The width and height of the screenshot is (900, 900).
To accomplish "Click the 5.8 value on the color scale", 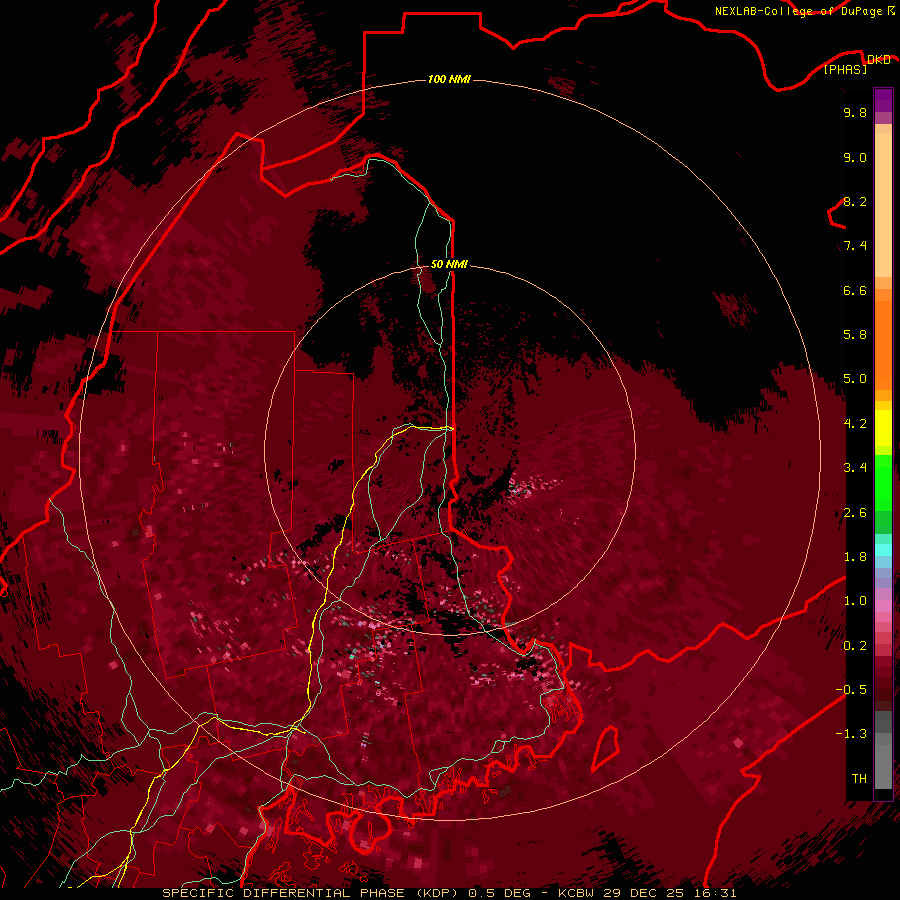I will [855, 335].
